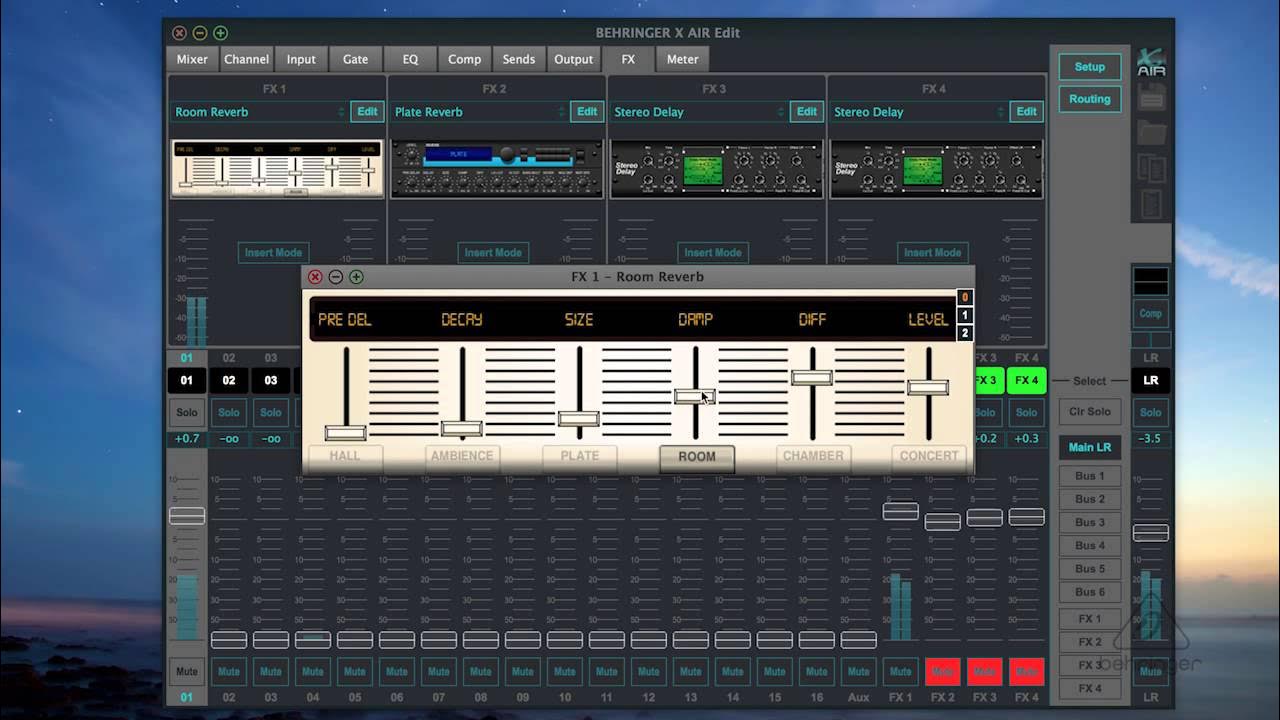Open the FX 4 Stereo Delay dropdown
The image size is (1280, 720).
(919, 112)
